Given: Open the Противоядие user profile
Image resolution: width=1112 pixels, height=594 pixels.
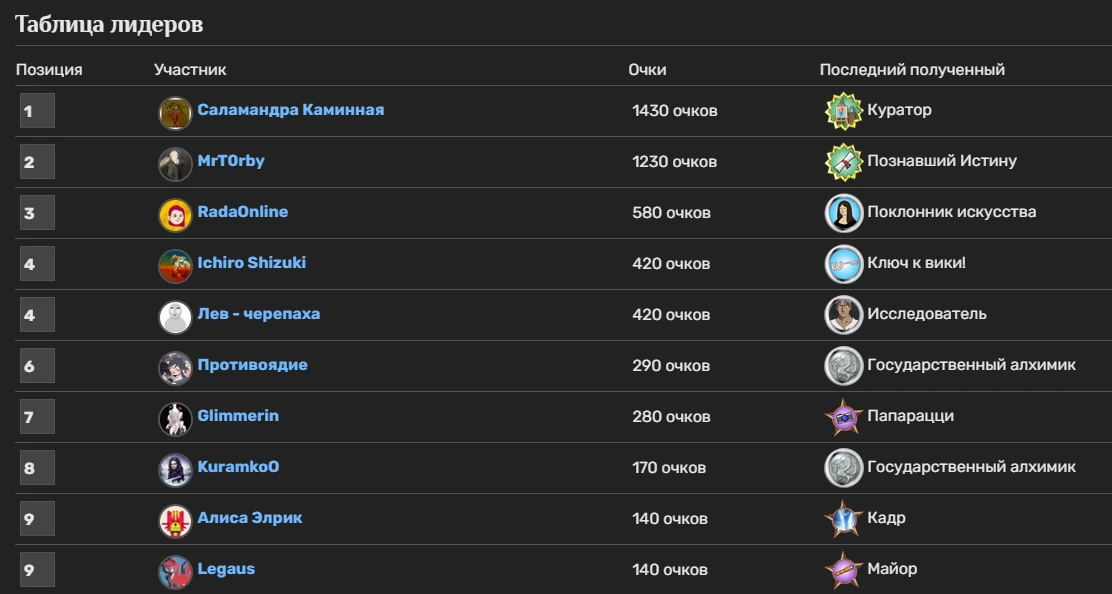Looking at the screenshot, I should point(252,365).
